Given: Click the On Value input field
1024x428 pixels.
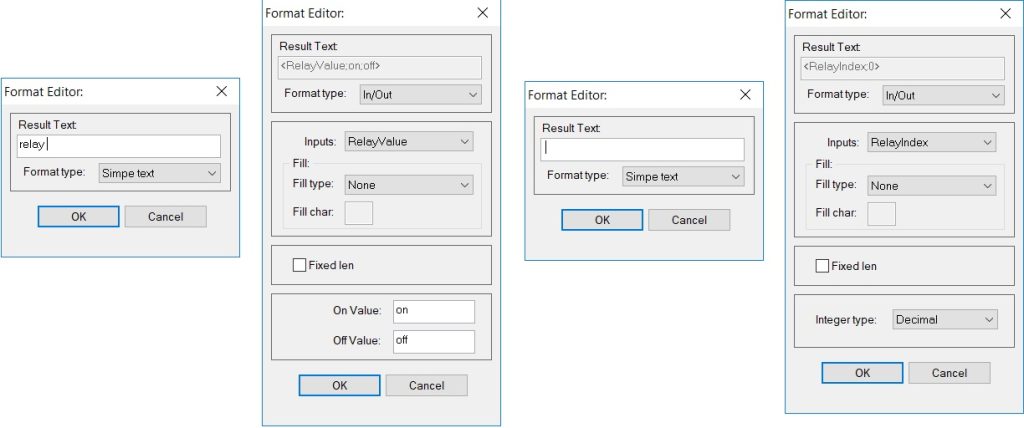Looking at the screenshot, I should pos(434,312).
